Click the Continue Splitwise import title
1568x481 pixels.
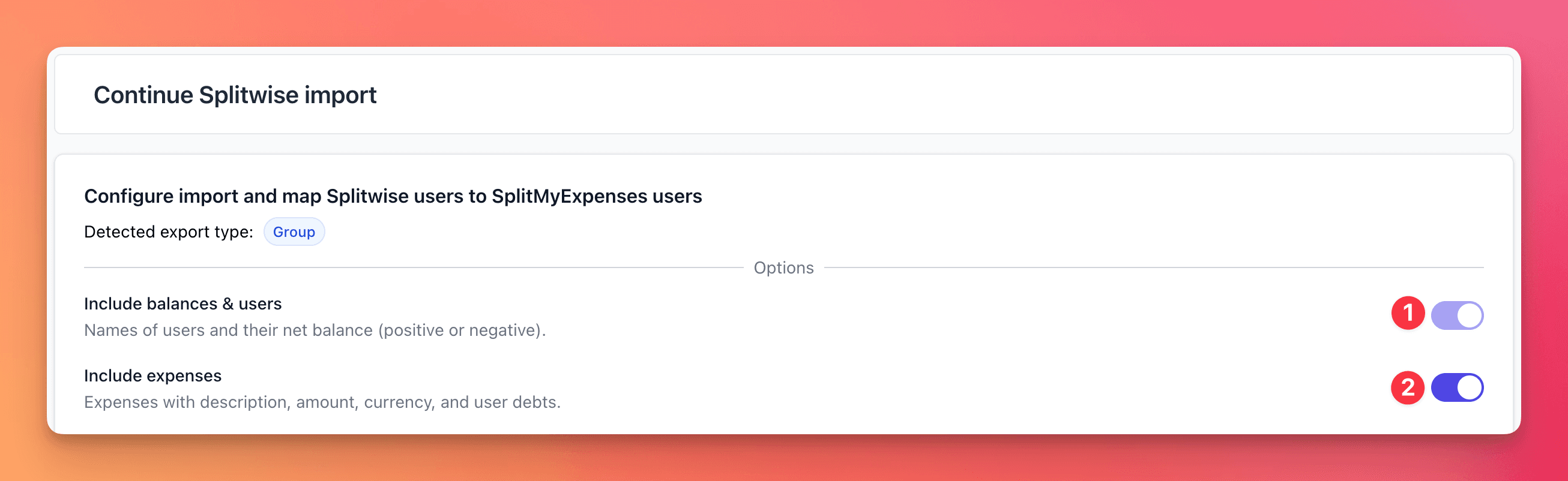tap(235, 95)
